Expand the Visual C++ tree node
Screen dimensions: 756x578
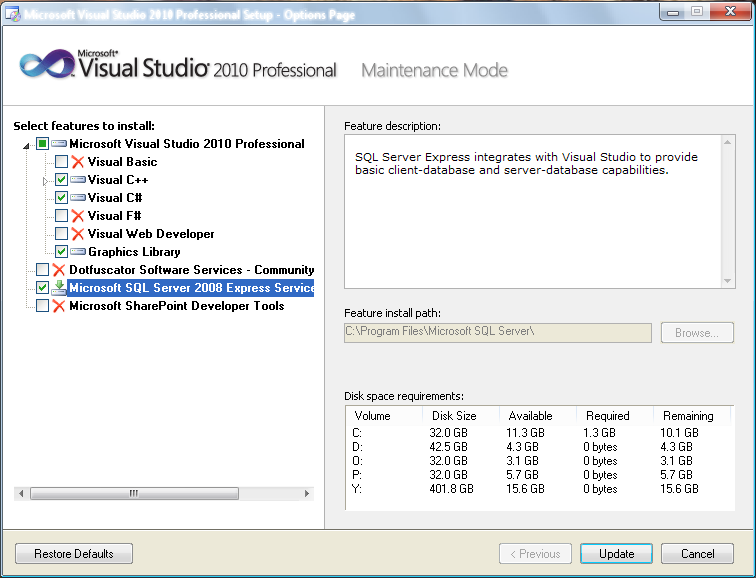pyautogui.click(x=45, y=181)
